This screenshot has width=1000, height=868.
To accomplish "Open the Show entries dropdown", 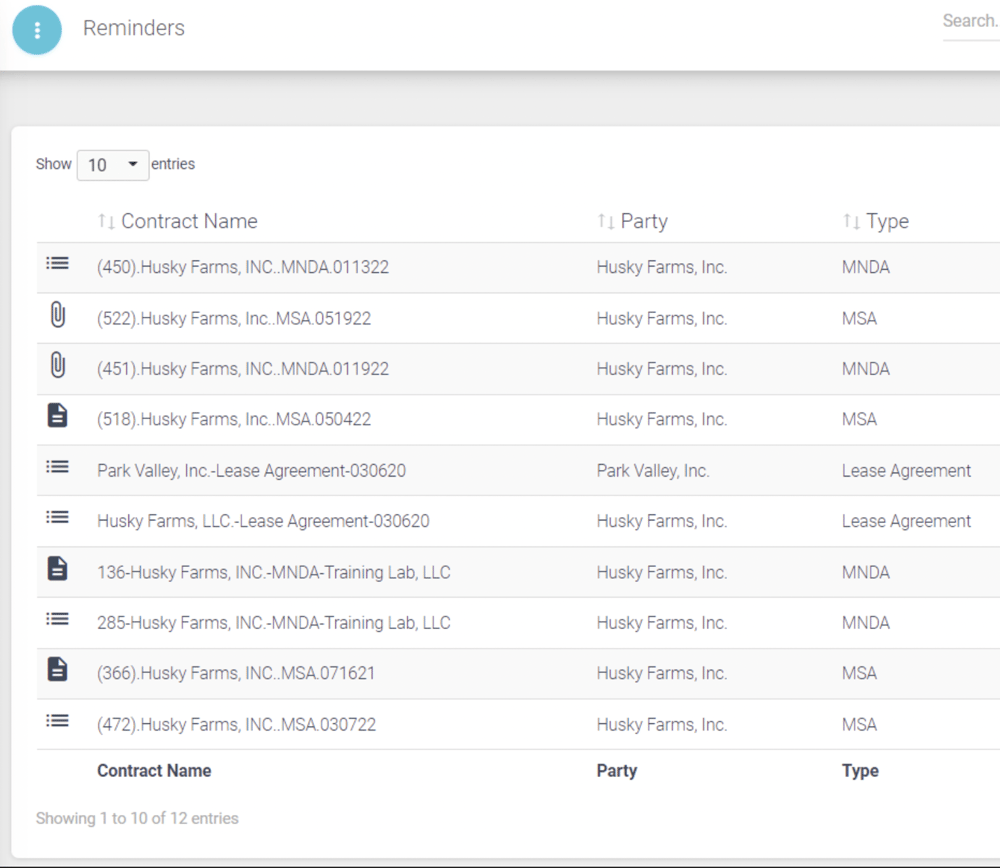I will [113, 165].
